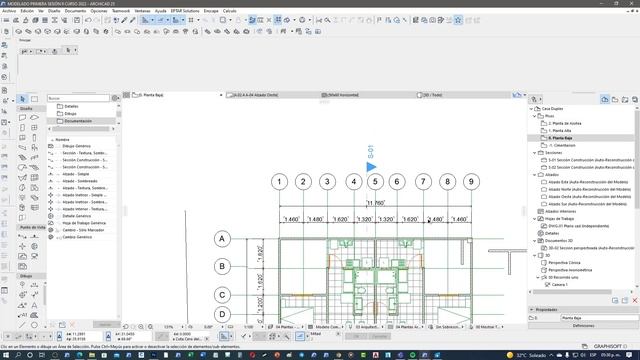640x360 pixels.
Task: Select the Label tool in Dibujo section
Action: pos(22,315)
